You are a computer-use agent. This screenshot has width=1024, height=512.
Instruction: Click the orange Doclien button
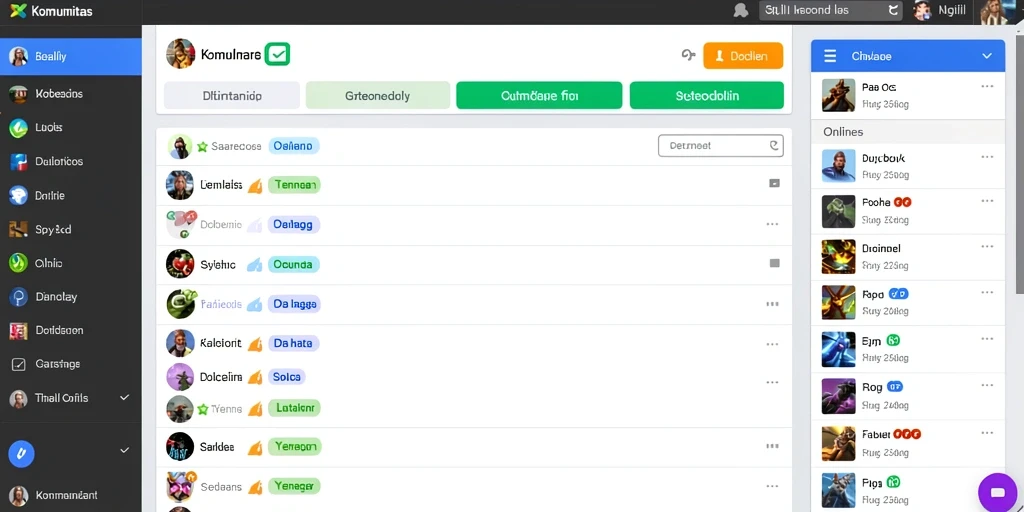point(743,56)
